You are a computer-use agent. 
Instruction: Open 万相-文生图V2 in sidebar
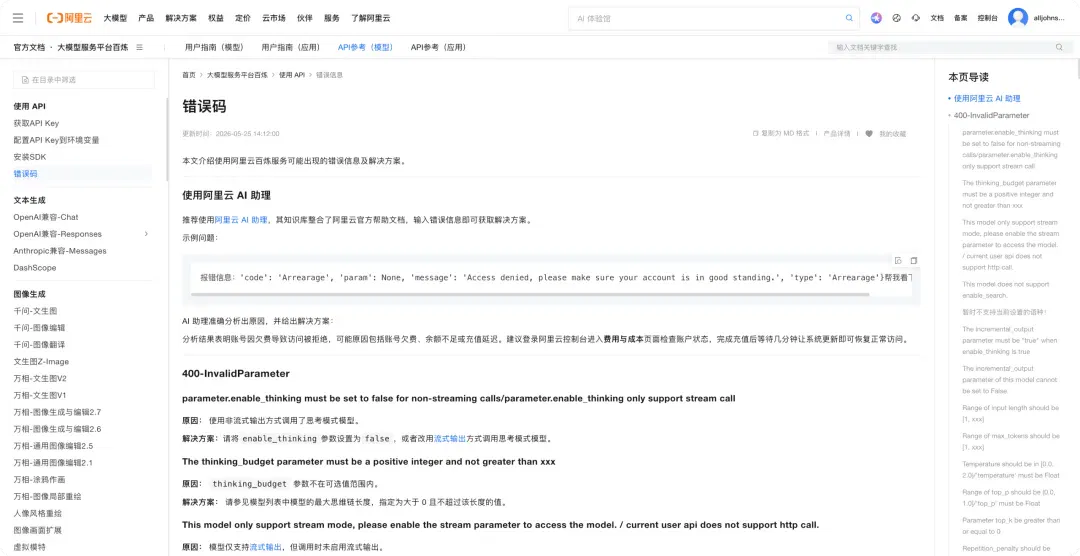click(x=40, y=378)
